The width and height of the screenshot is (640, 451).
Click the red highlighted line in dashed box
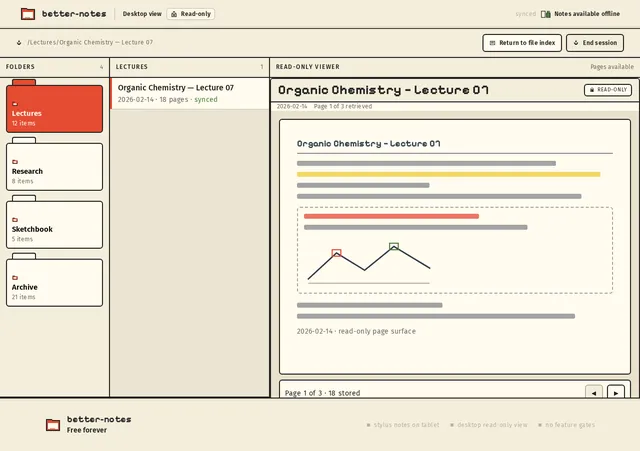click(x=391, y=216)
